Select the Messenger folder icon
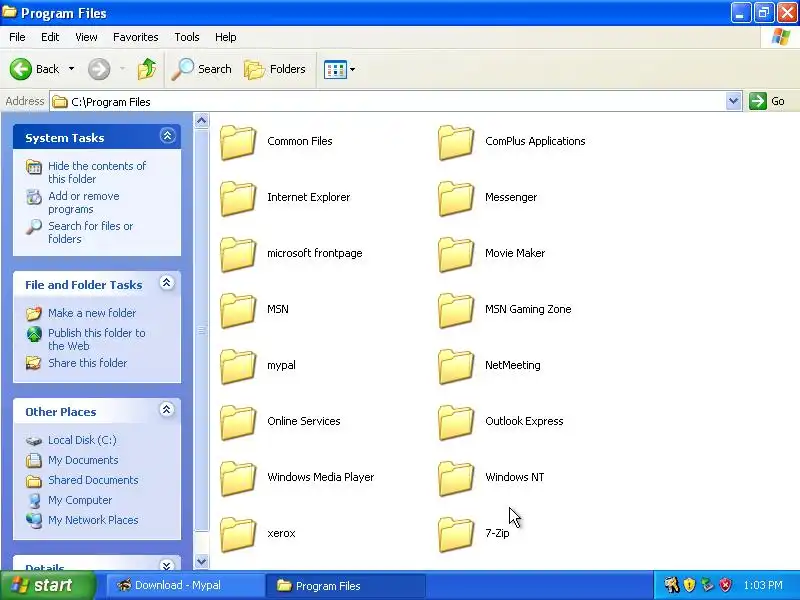This screenshot has width=800, height=600. click(456, 198)
